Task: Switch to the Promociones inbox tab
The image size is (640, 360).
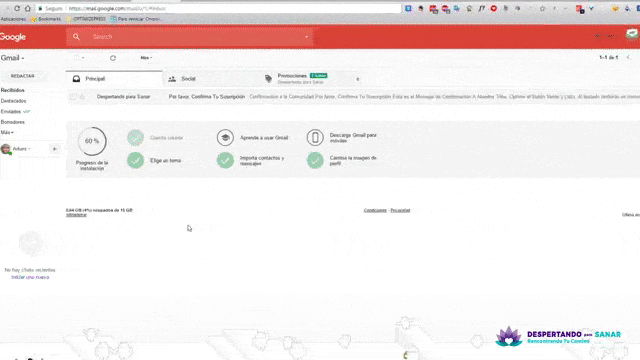Action: (306, 79)
